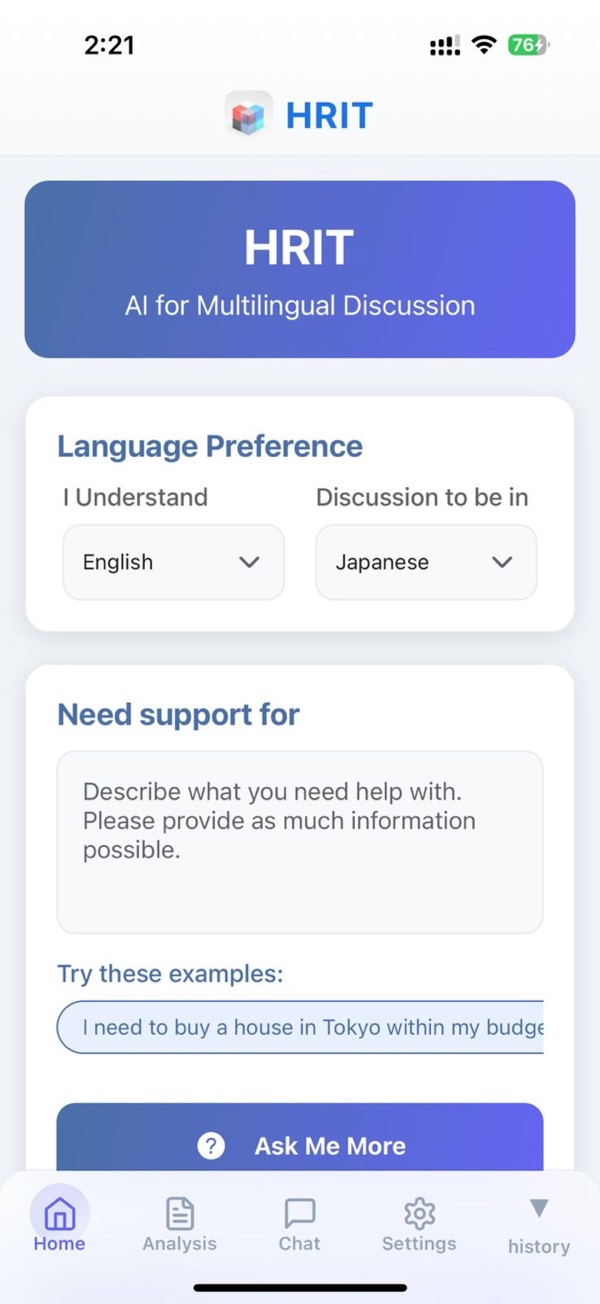Click the chevron next to Japanese

pyautogui.click(x=502, y=562)
